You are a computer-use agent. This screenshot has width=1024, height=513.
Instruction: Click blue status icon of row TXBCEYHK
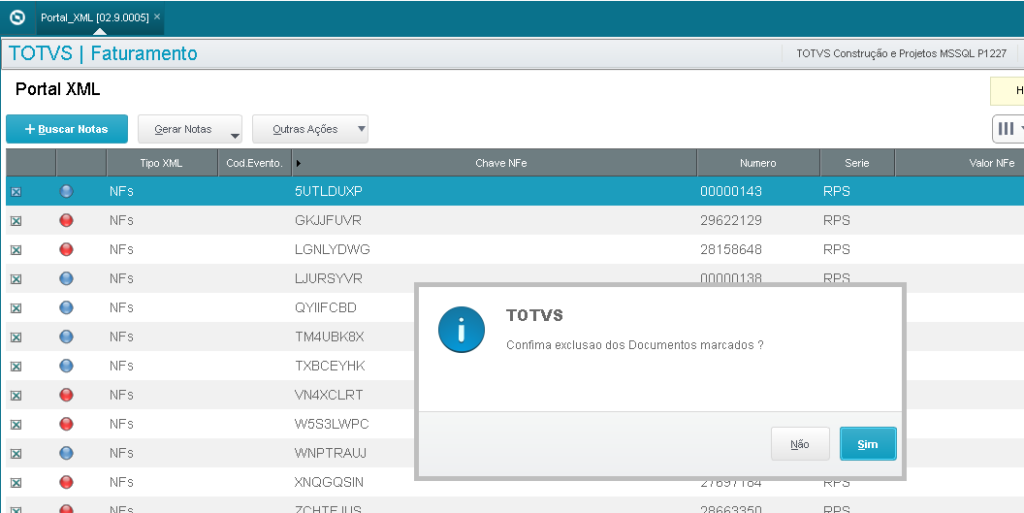coord(66,365)
